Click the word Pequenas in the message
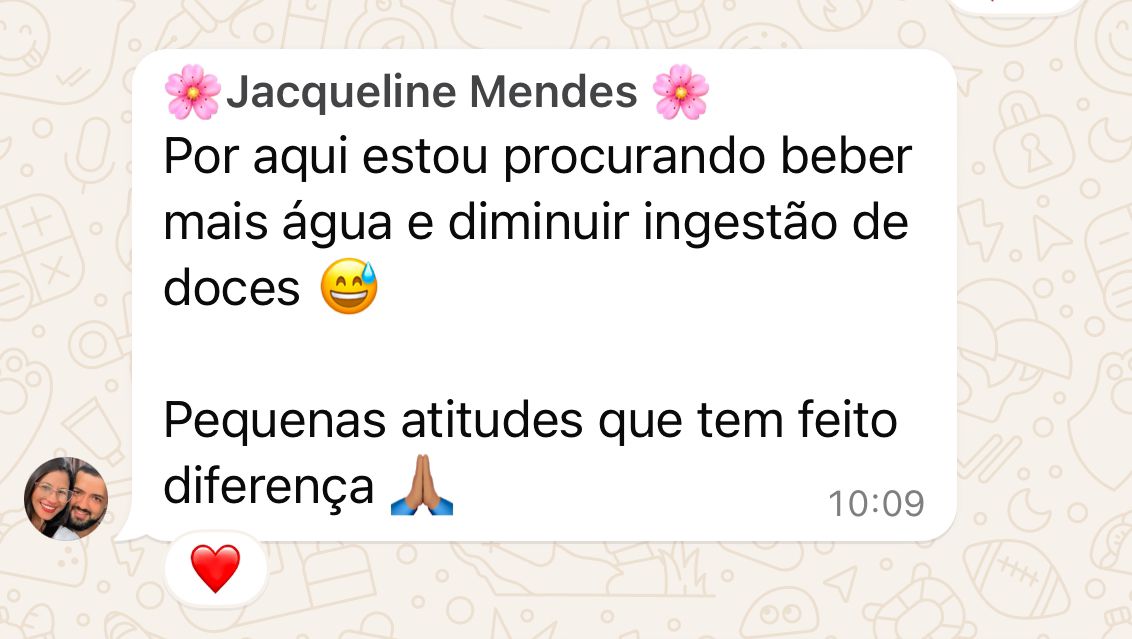1132x639 pixels. coord(274,422)
